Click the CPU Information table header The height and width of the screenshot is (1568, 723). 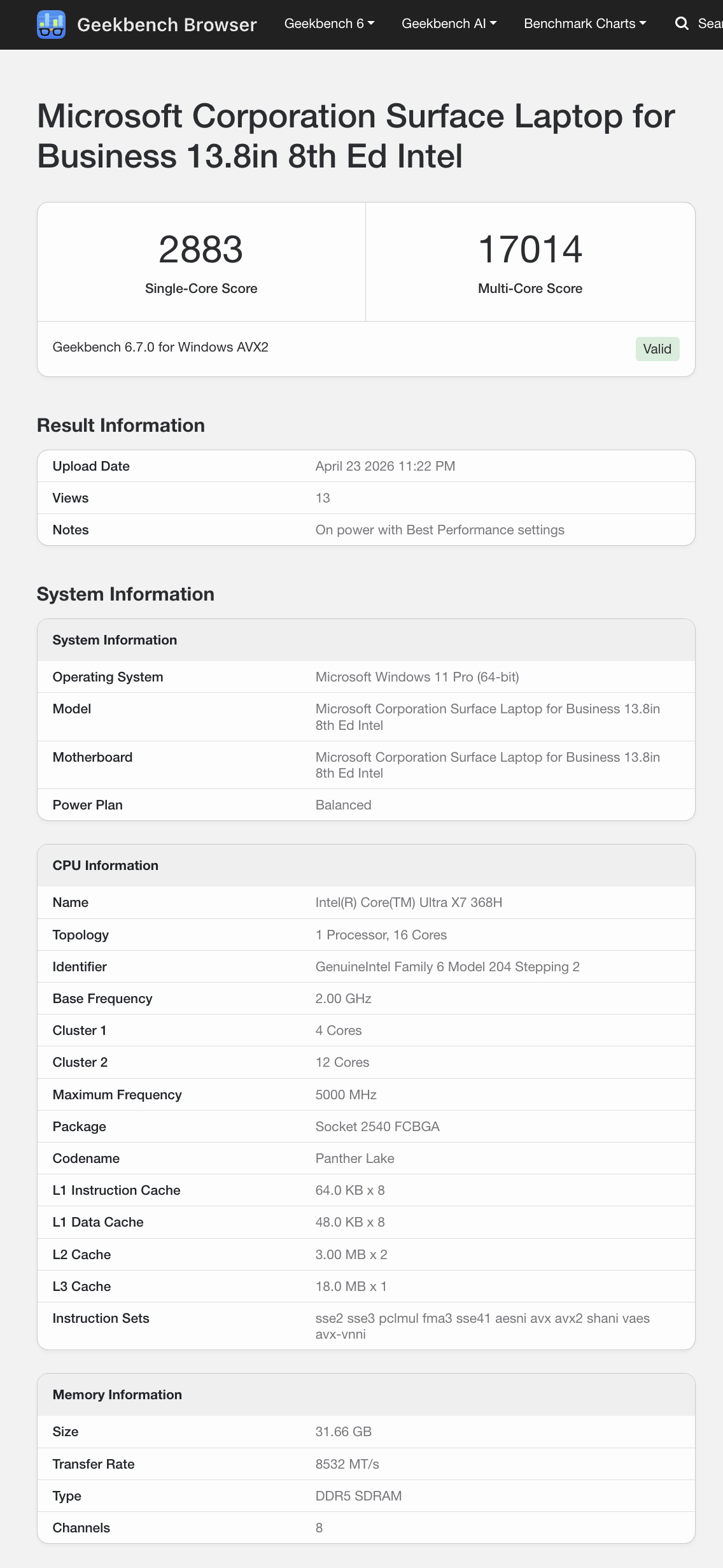(x=106, y=866)
